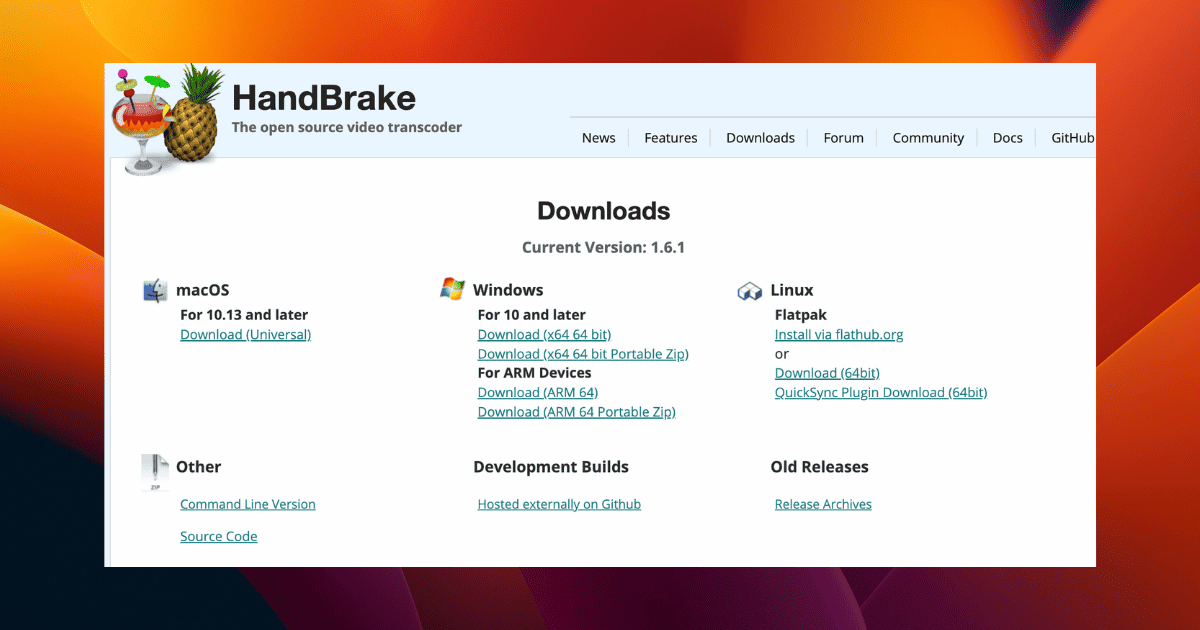Select Downloads in the navigation bar
This screenshot has height=630, width=1200.
point(760,138)
